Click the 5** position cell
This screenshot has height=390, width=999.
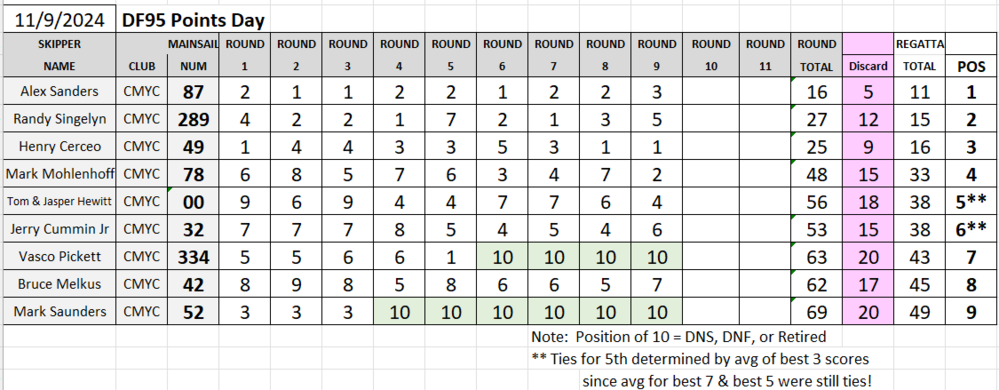[x=971, y=202]
